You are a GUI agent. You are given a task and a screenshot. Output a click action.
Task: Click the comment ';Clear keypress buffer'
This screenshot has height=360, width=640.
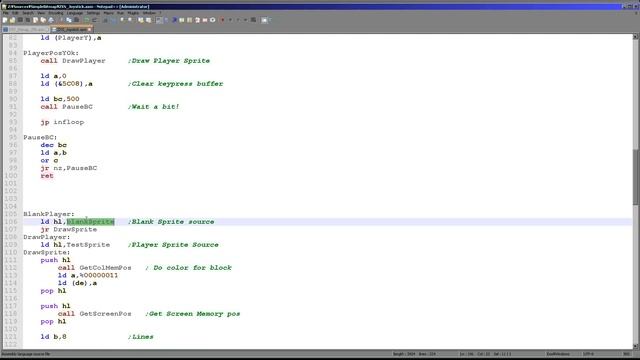(x=175, y=84)
